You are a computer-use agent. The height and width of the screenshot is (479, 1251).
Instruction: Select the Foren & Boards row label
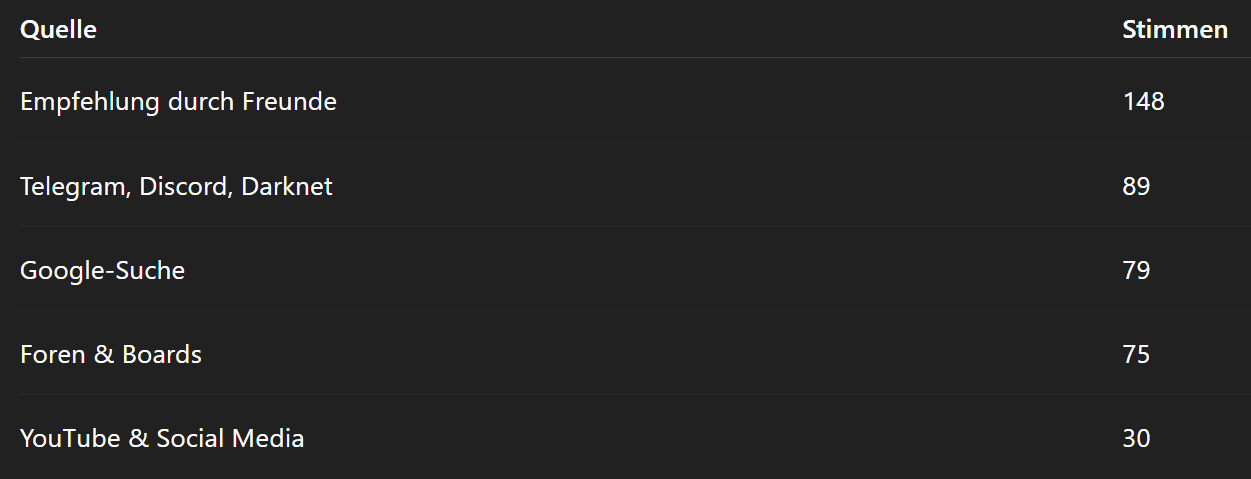pyautogui.click(x=111, y=354)
